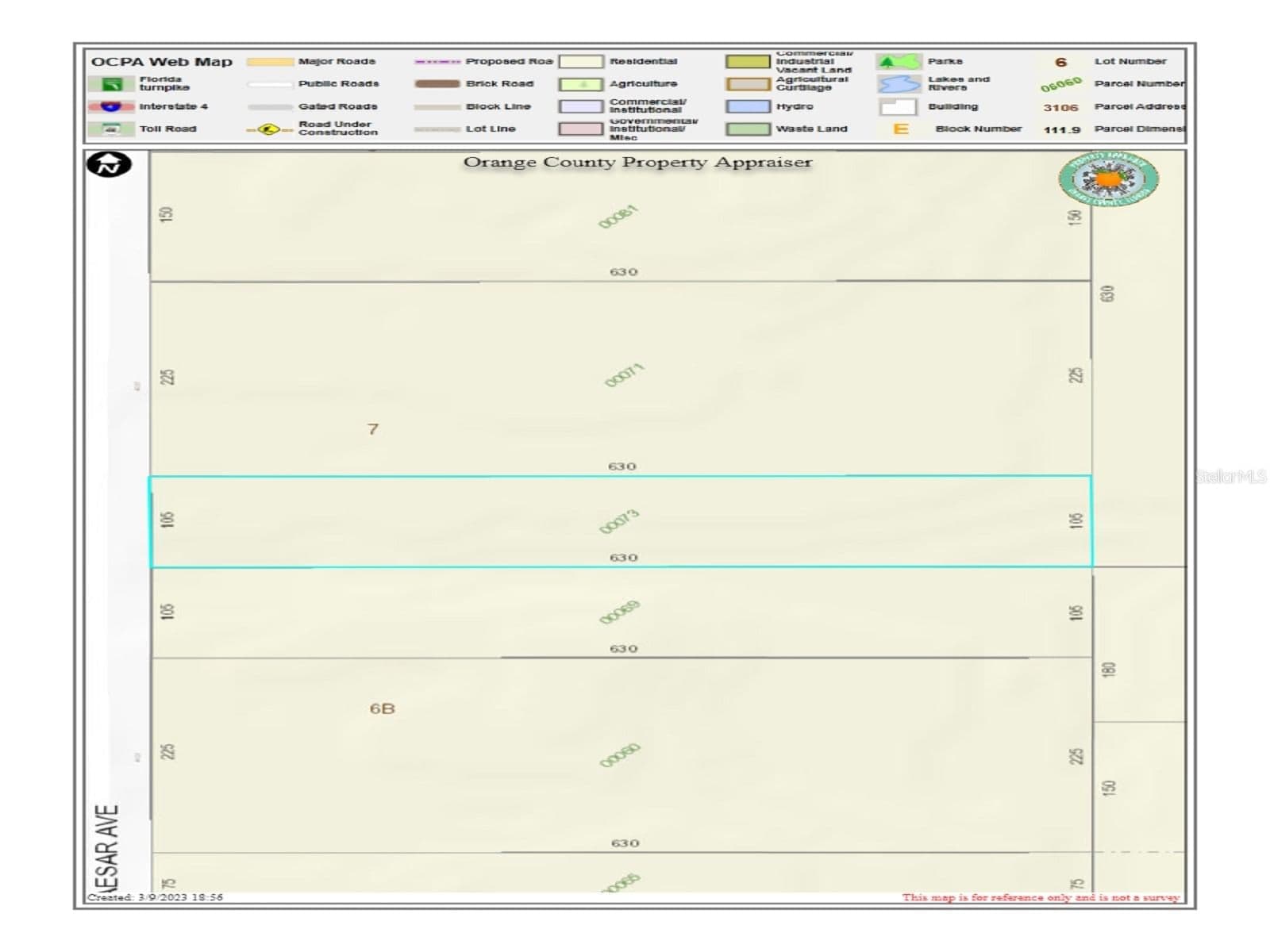The height and width of the screenshot is (952, 1270).
Task: Click the Public Roads white swatch
Action: (270, 83)
